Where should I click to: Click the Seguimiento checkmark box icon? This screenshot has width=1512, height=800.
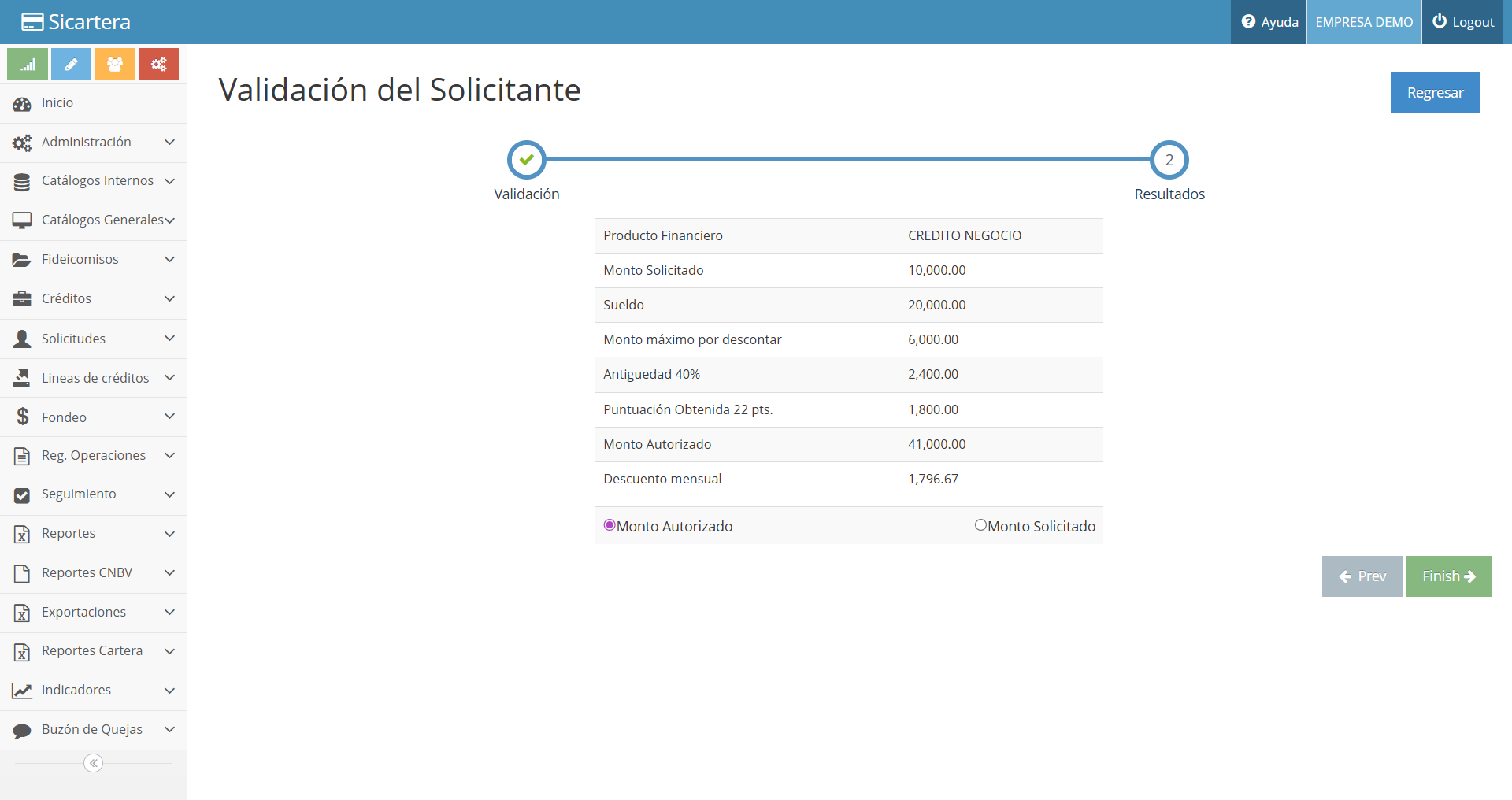click(22, 495)
